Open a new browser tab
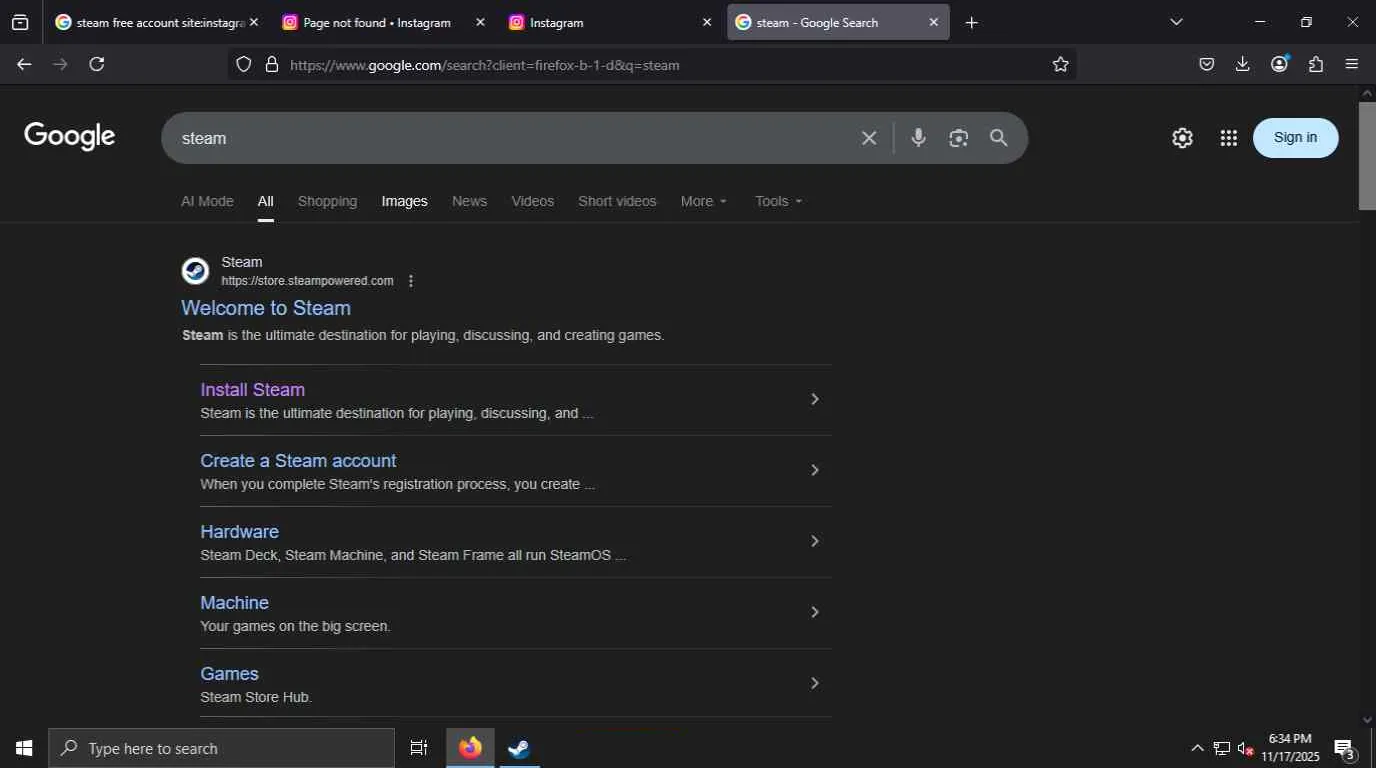1376x768 pixels. coord(971,22)
